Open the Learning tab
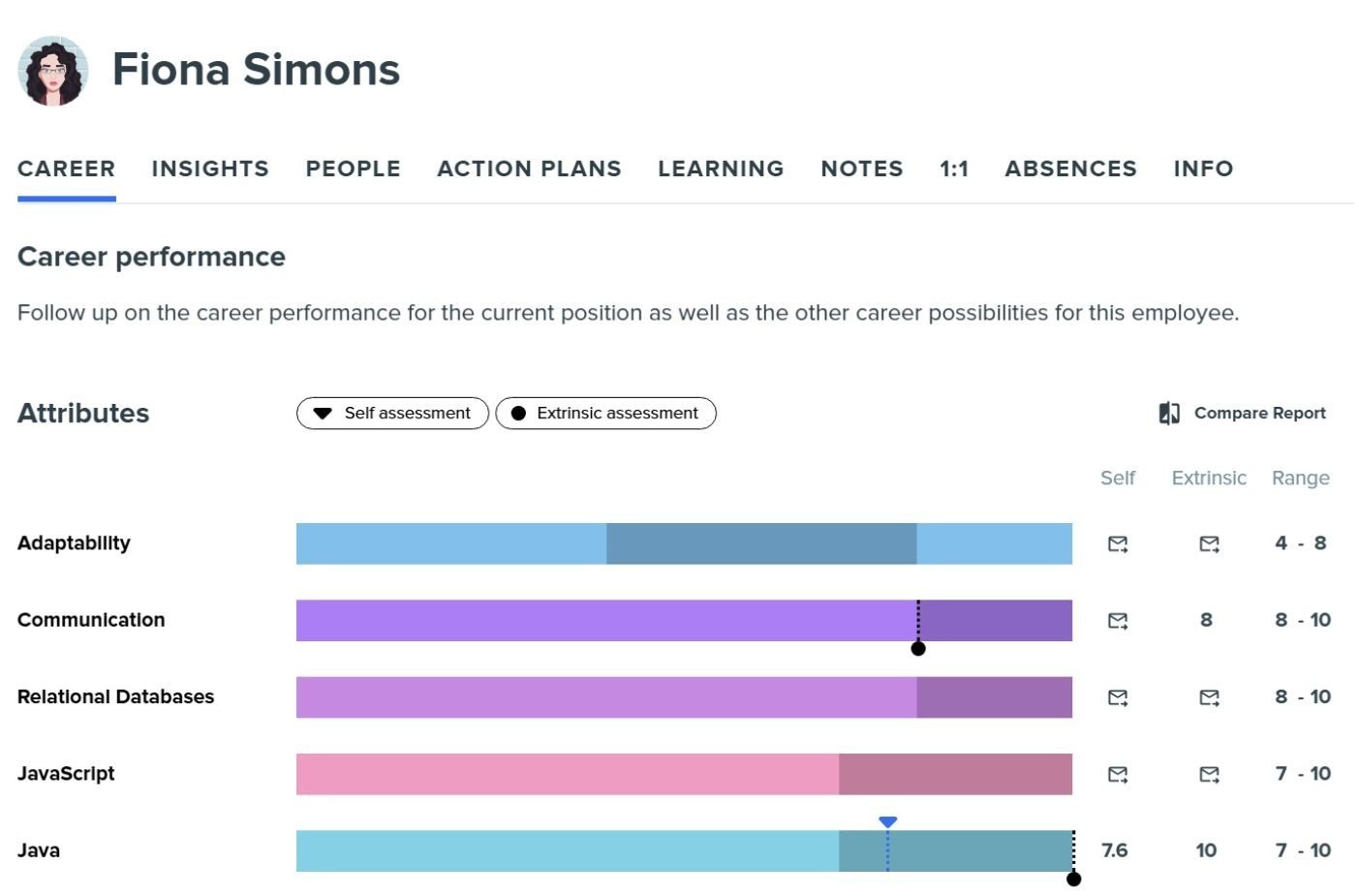This screenshot has height=896, width=1359. [x=721, y=169]
